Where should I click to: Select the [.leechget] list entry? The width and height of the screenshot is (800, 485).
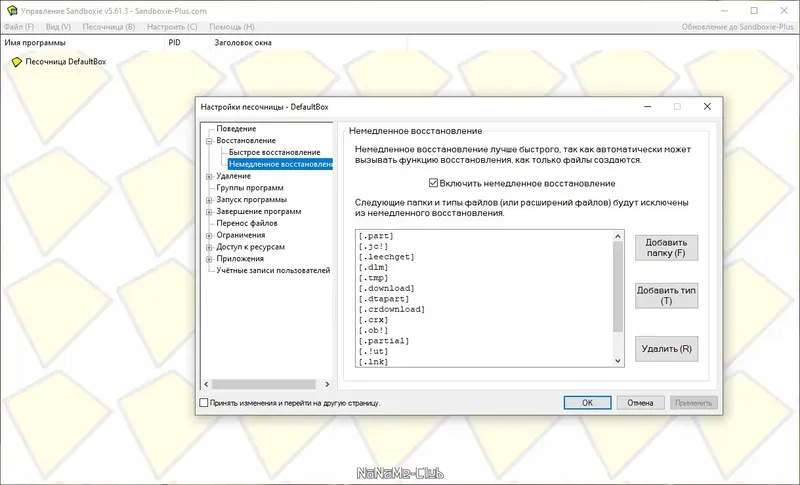pyautogui.click(x=386, y=257)
